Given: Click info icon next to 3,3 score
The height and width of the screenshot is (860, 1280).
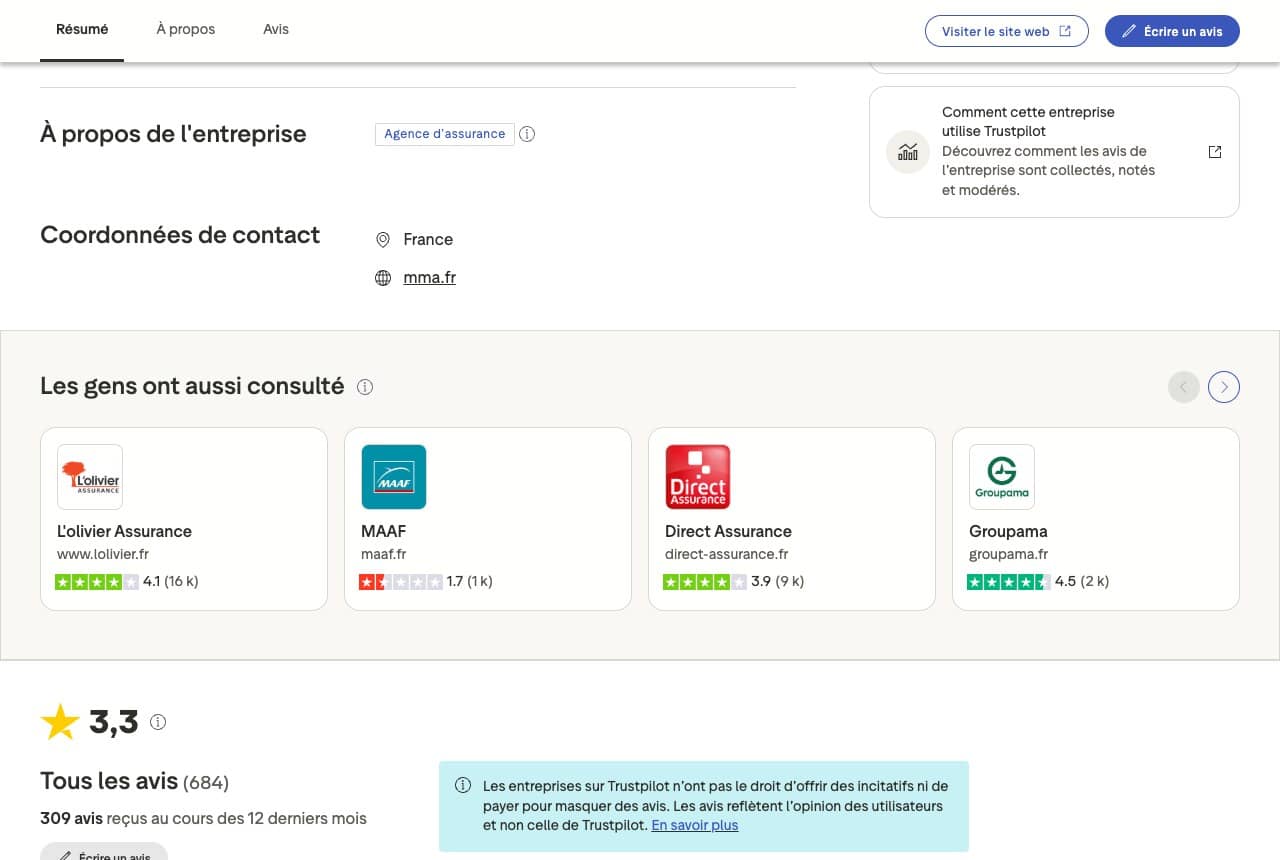Looking at the screenshot, I should pyautogui.click(x=158, y=722).
